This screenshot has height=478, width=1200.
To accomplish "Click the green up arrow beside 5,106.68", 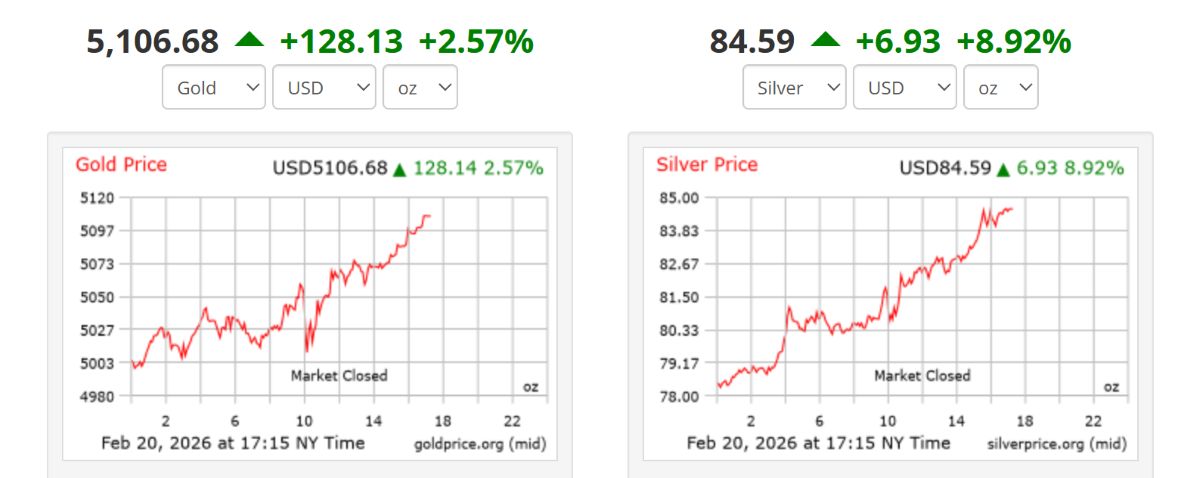I will pyautogui.click(x=249, y=40).
